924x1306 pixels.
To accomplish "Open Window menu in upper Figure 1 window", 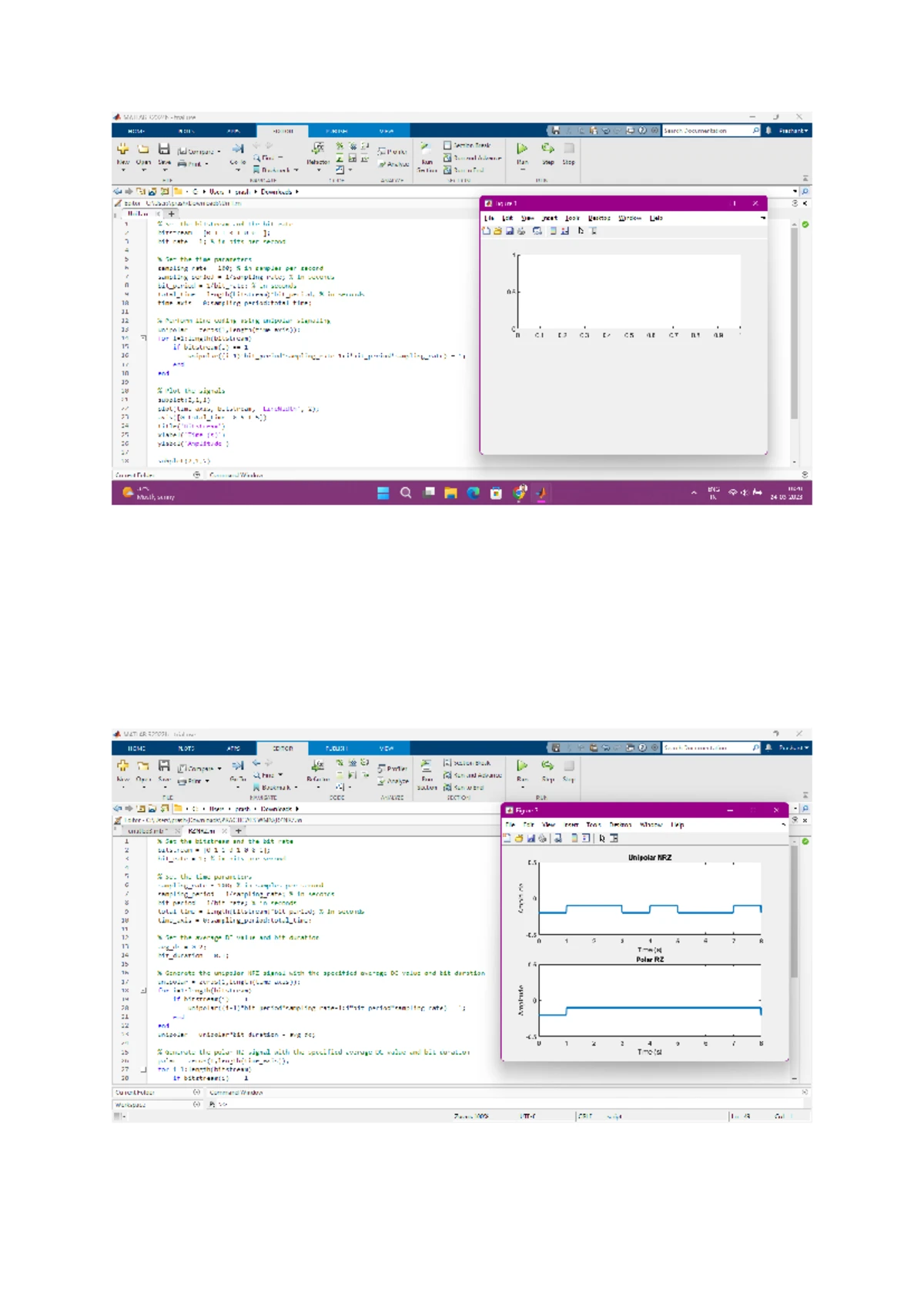I will click(x=629, y=218).
